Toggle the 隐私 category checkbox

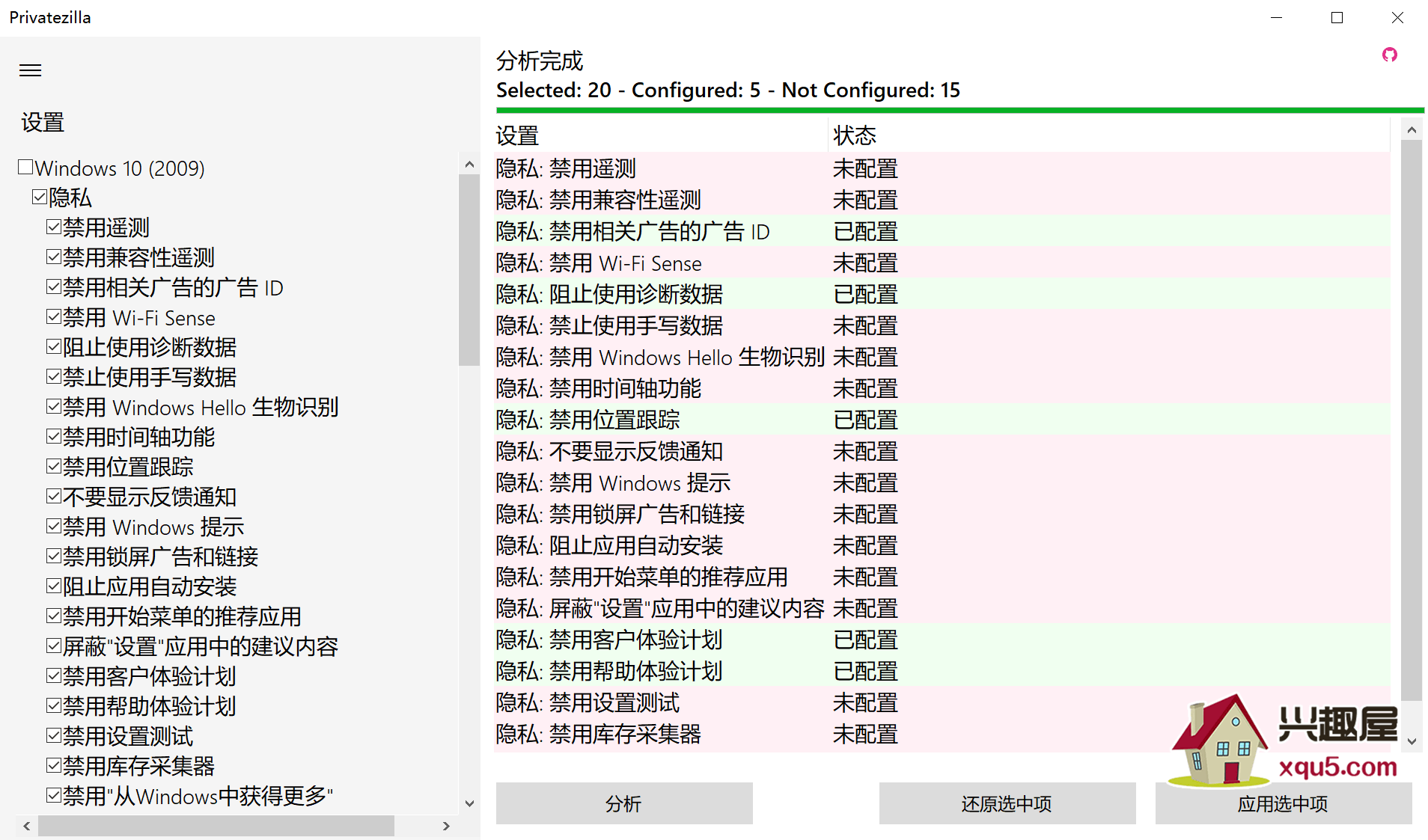(40, 197)
